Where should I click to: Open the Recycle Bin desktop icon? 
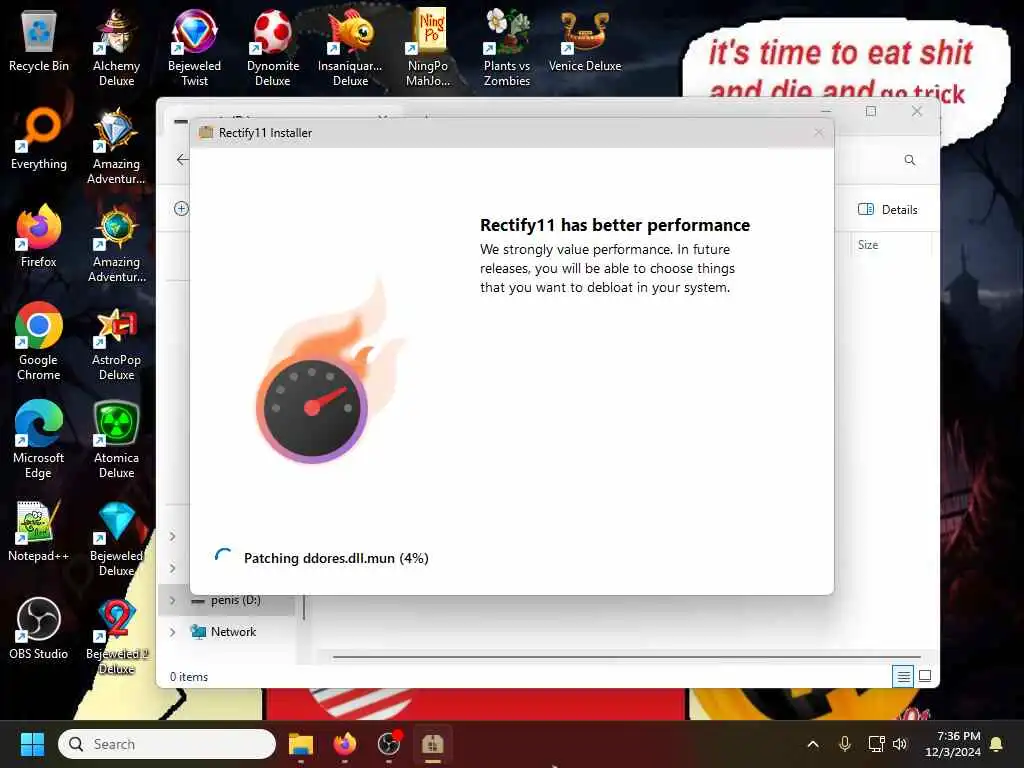click(39, 42)
